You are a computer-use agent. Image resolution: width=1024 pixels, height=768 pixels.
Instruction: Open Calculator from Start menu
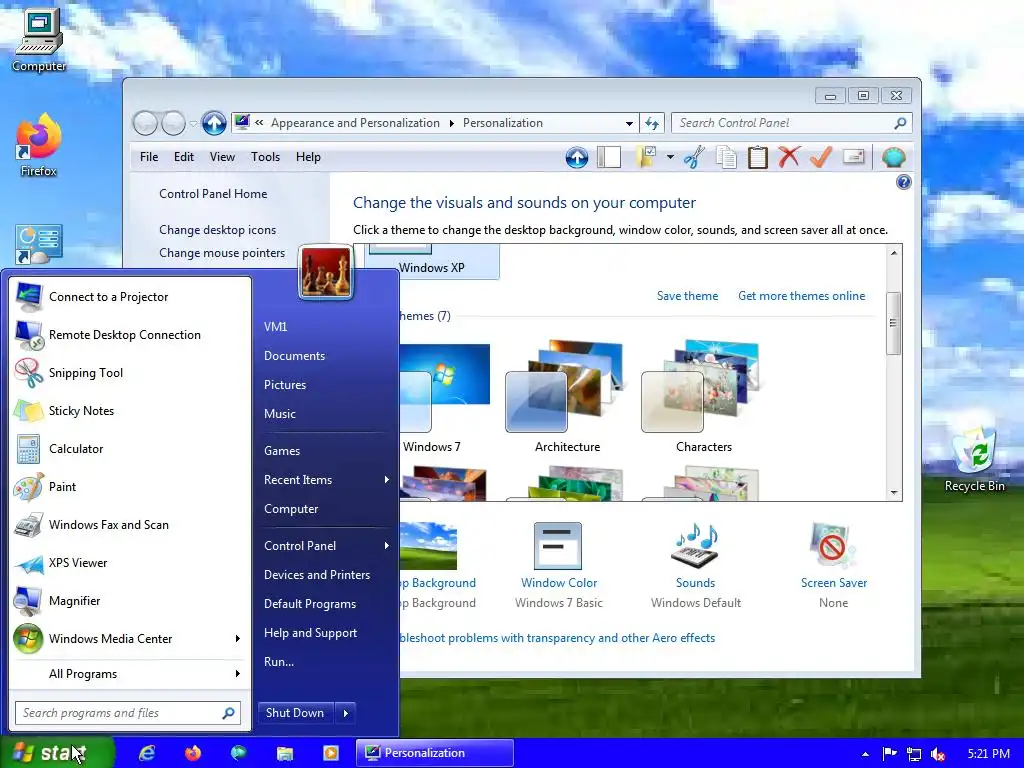(x=130, y=449)
